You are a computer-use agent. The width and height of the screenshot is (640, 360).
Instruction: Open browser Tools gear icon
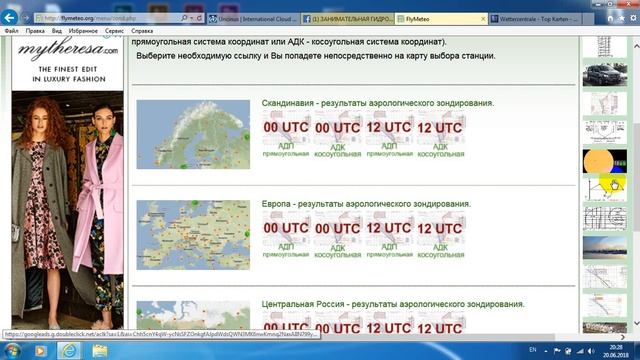[x=633, y=18]
